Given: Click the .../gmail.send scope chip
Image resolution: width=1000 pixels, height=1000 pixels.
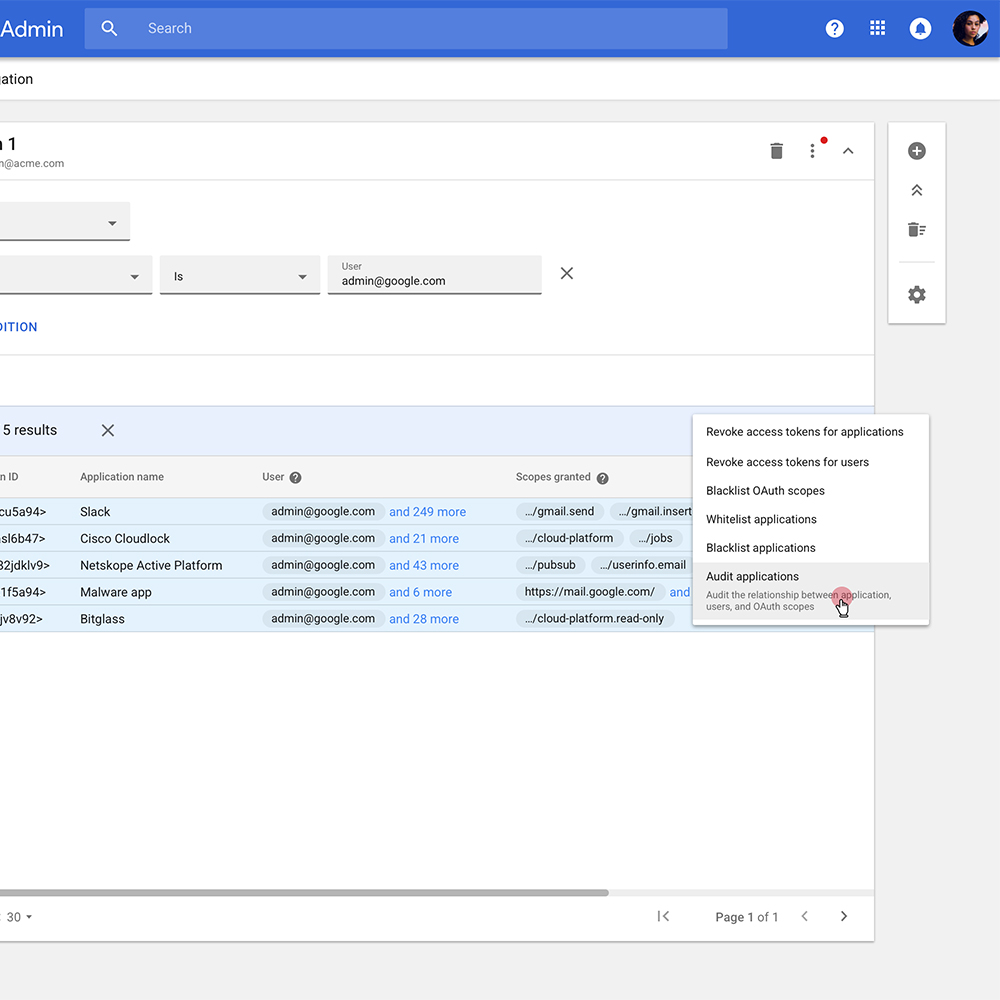Looking at the screenshot, I should pyautogui.click(x=559, y=511).
